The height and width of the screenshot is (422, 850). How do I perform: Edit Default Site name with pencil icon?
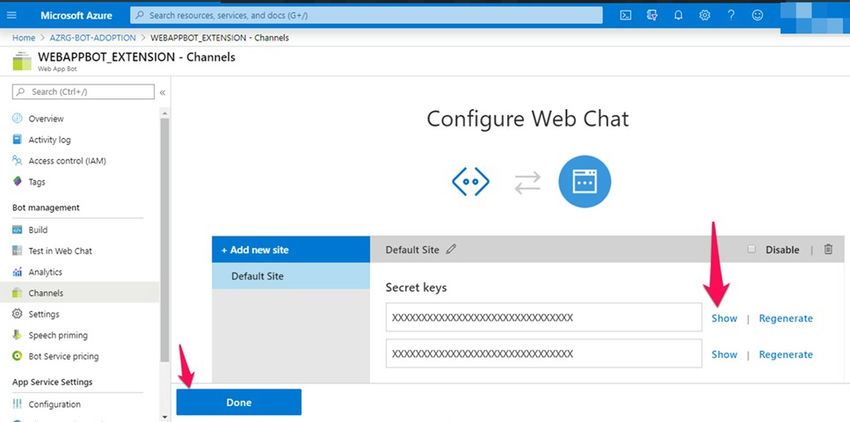[451, 249]
